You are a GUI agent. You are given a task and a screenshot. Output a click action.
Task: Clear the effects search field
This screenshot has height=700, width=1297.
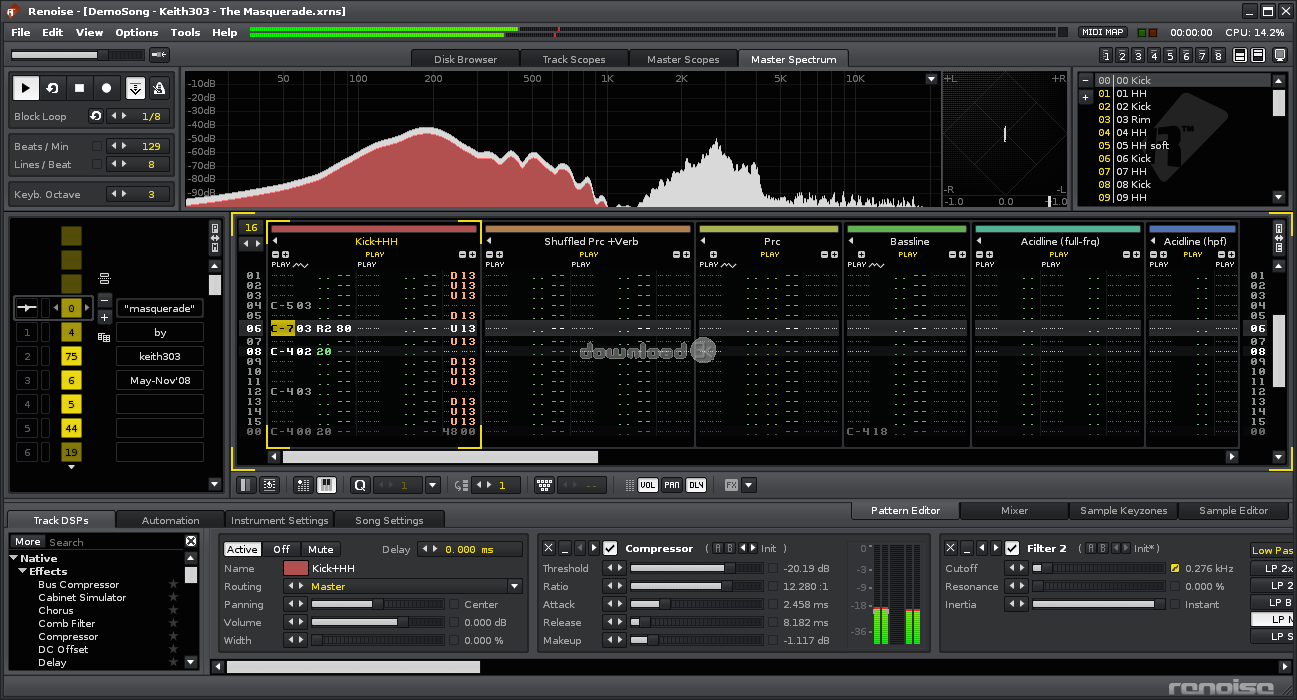[191, 541]
